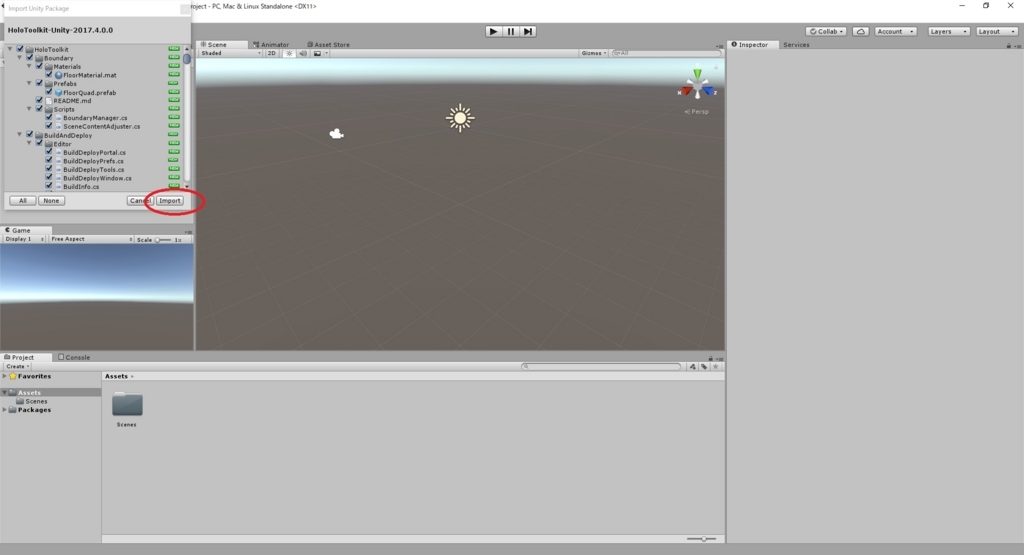Viewport: 1024px width, 555px height.
Task: Open the Collab dropdown
Action: (826, 31)
